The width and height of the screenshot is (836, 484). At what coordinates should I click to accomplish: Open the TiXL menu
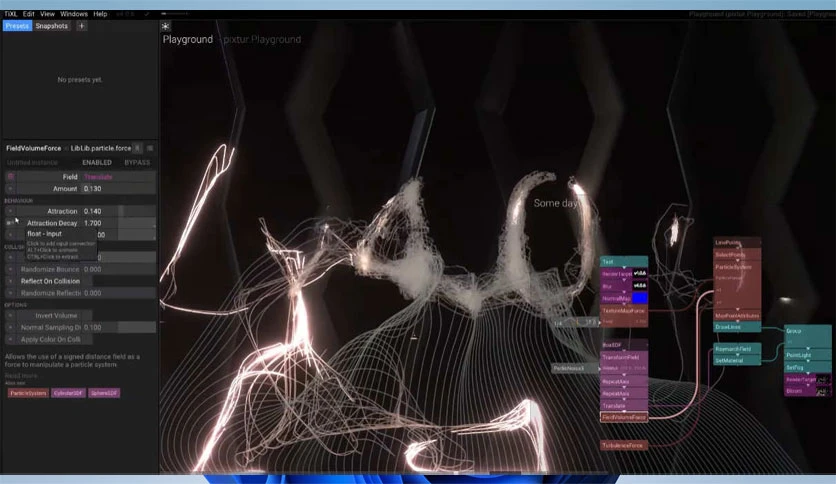coord(11,14)
